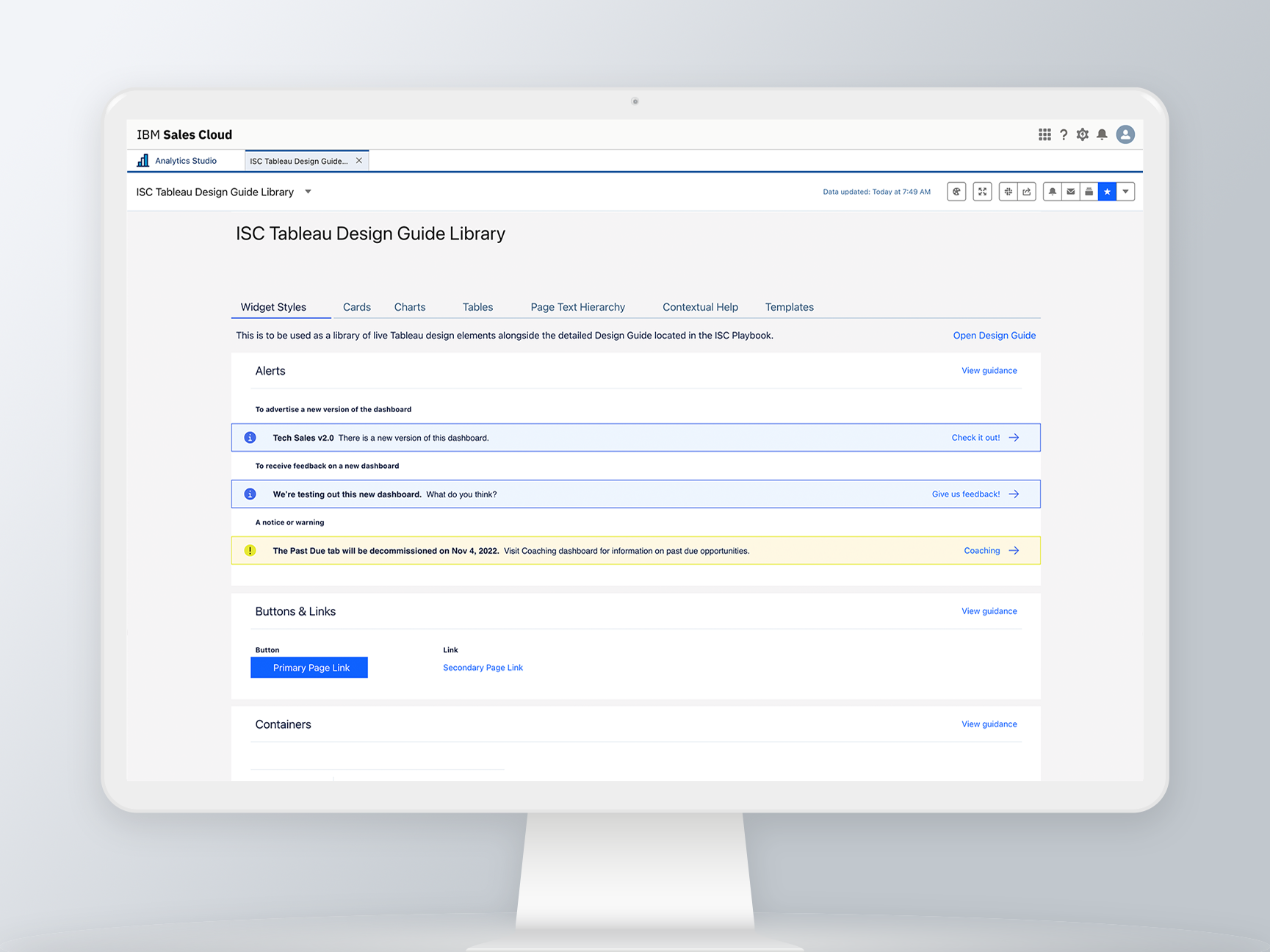
Task: Open the Page Text Hierarchy tab
Action: 578,307
